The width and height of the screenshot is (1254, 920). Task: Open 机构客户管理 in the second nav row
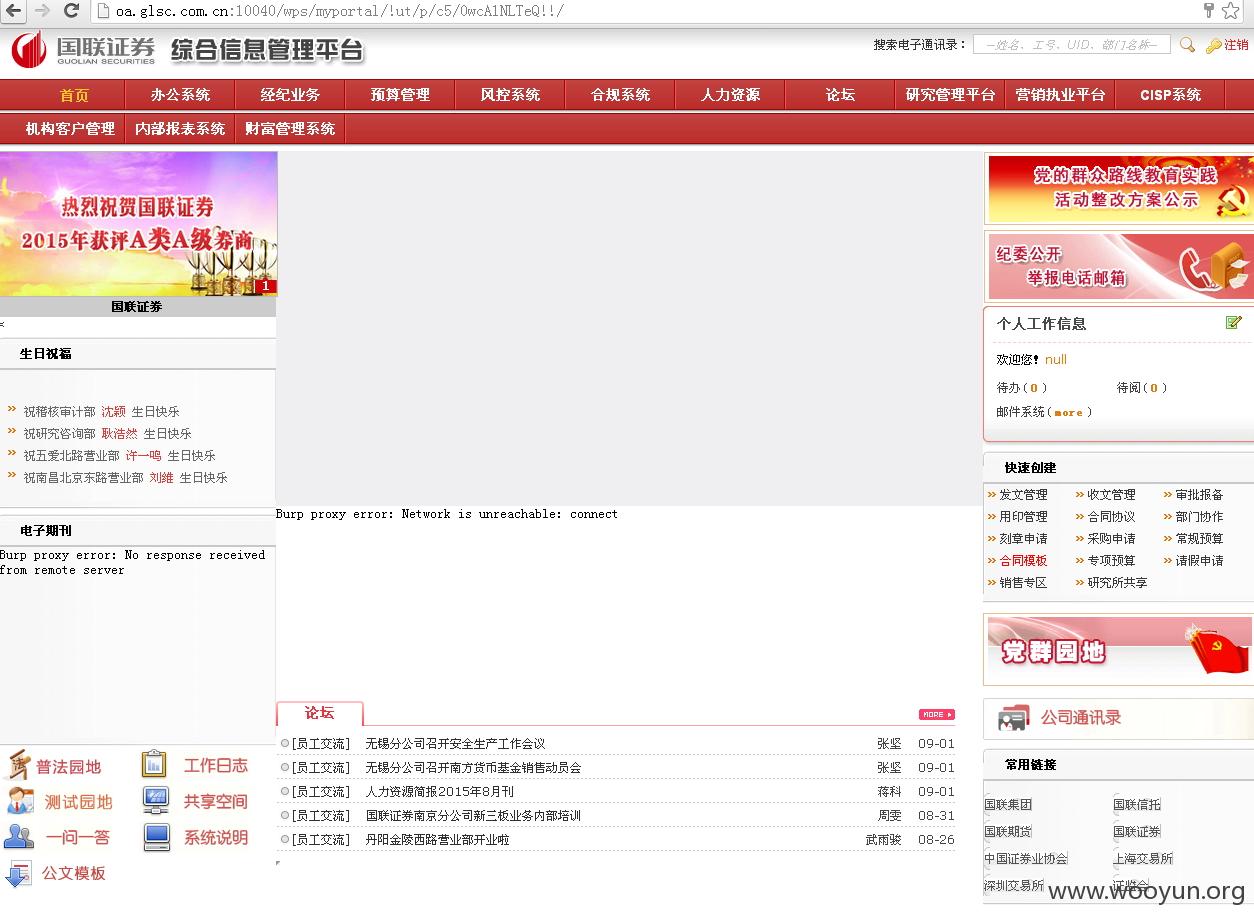point(70,129)
